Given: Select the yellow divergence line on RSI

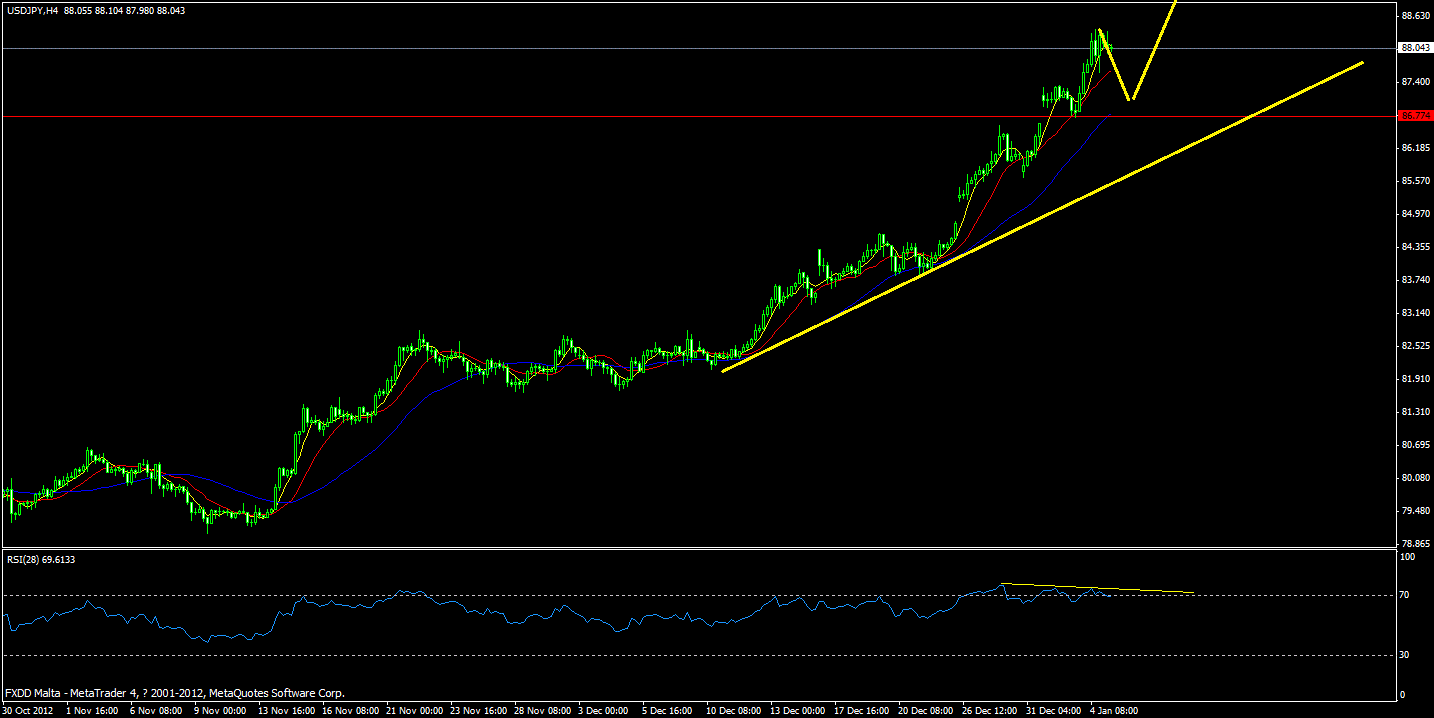Looking at the screenshot, I should tap(1098, 588).
